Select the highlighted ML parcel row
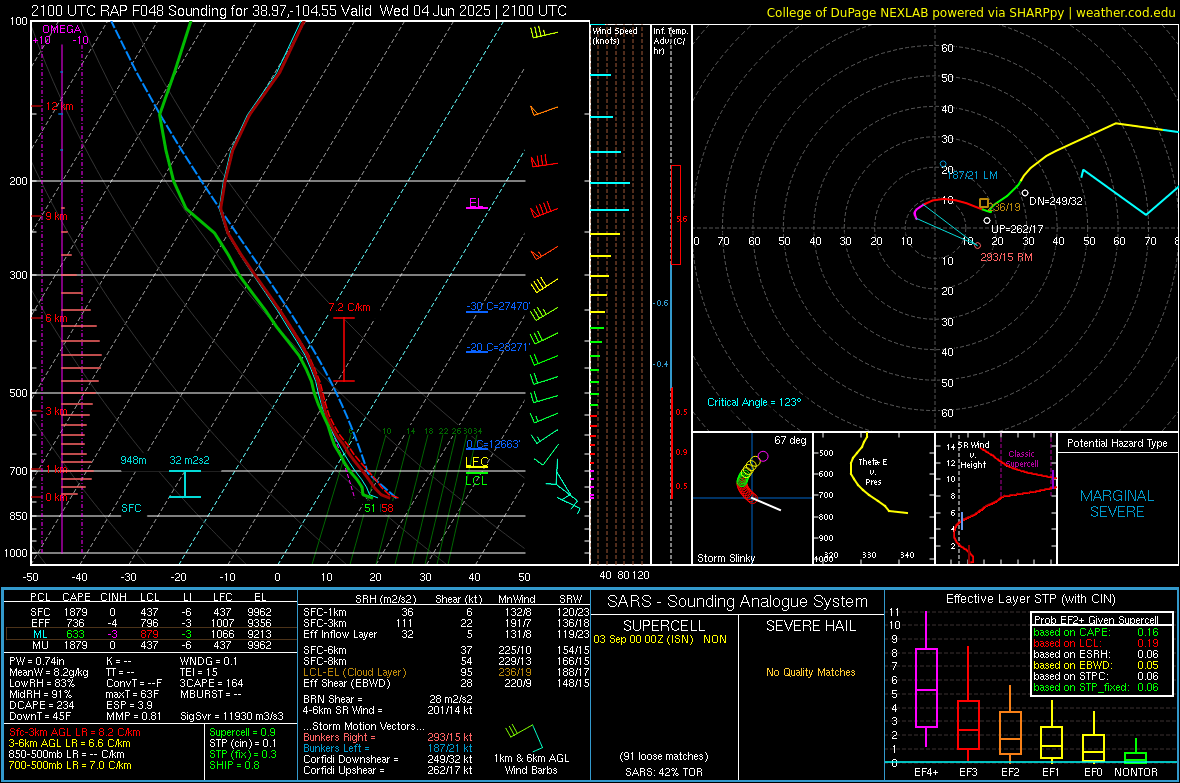Viewport: 1180px width, 783px height. (x=150, y=634)
